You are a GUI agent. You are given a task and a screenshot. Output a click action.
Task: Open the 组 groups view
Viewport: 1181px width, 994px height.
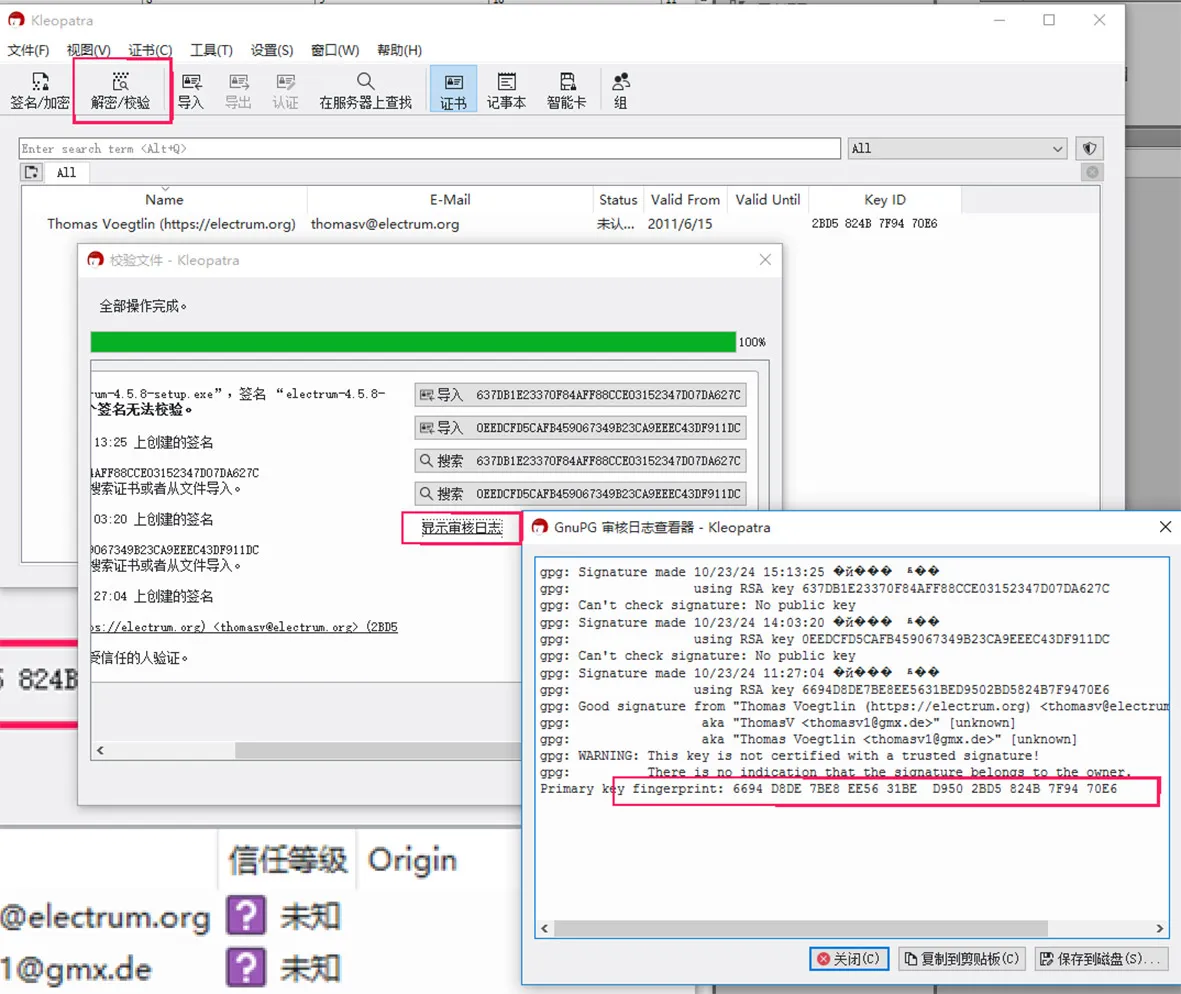[x=621, y=91]
